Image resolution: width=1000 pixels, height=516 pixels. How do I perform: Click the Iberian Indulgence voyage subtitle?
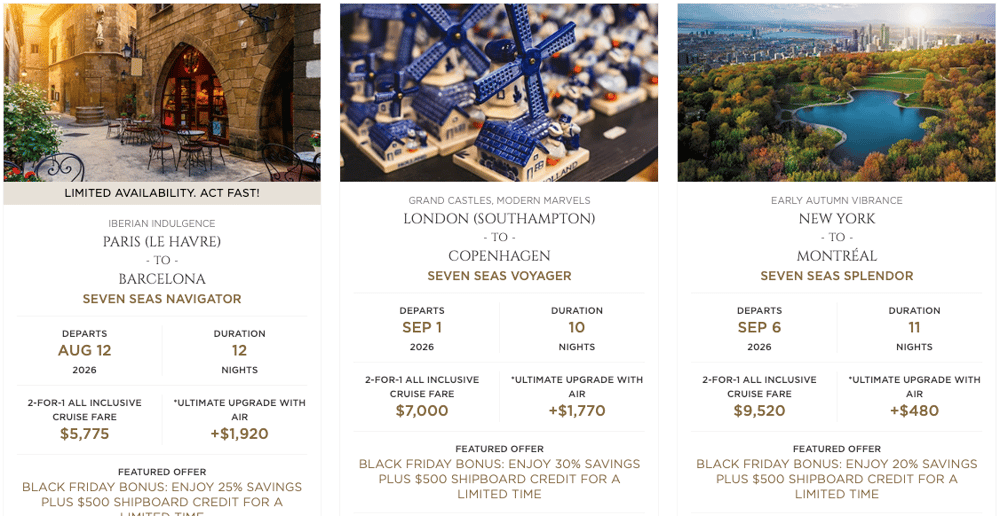pos(162,223)
